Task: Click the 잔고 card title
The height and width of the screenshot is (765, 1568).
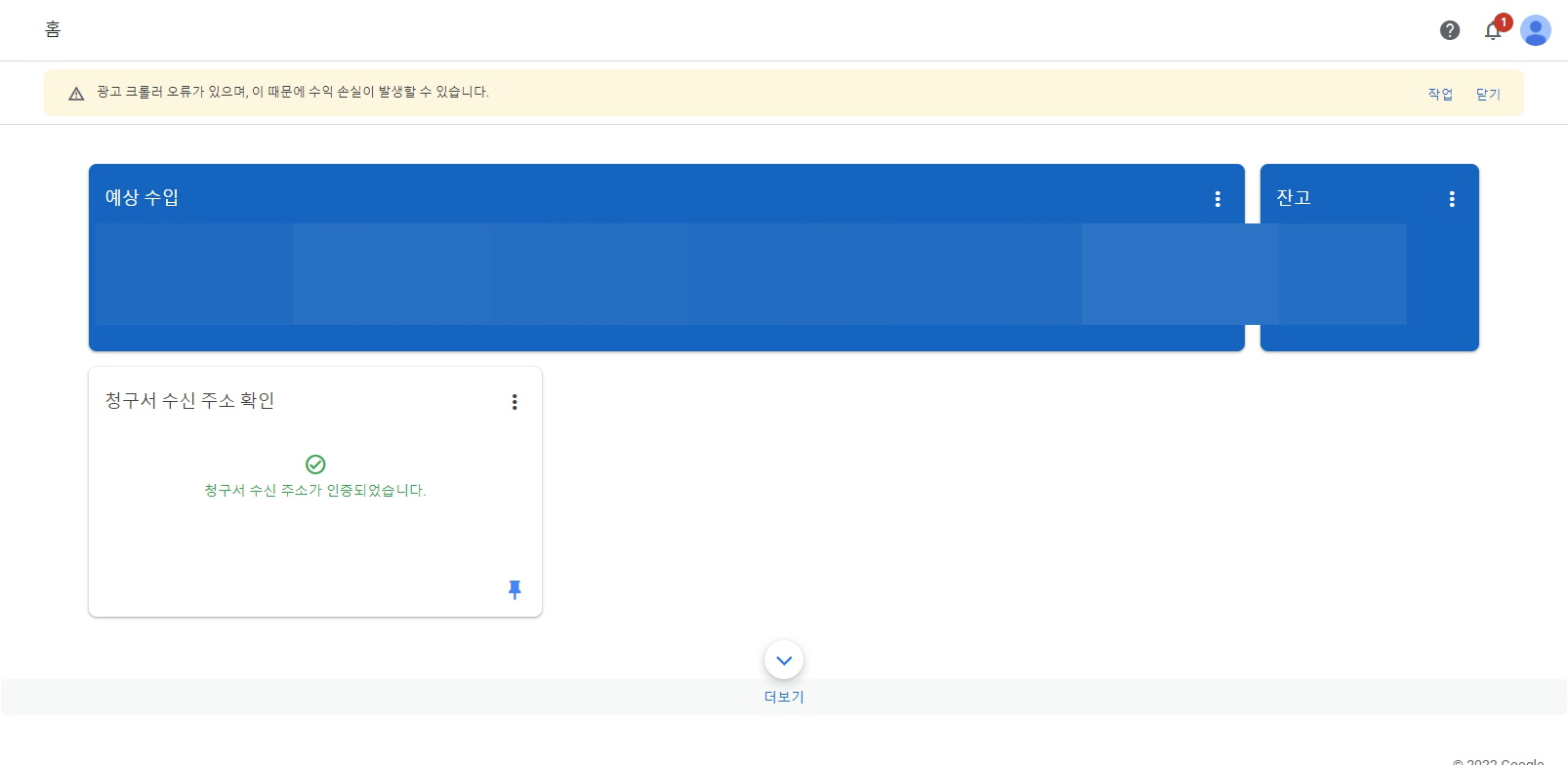Action: [1294, 197]
